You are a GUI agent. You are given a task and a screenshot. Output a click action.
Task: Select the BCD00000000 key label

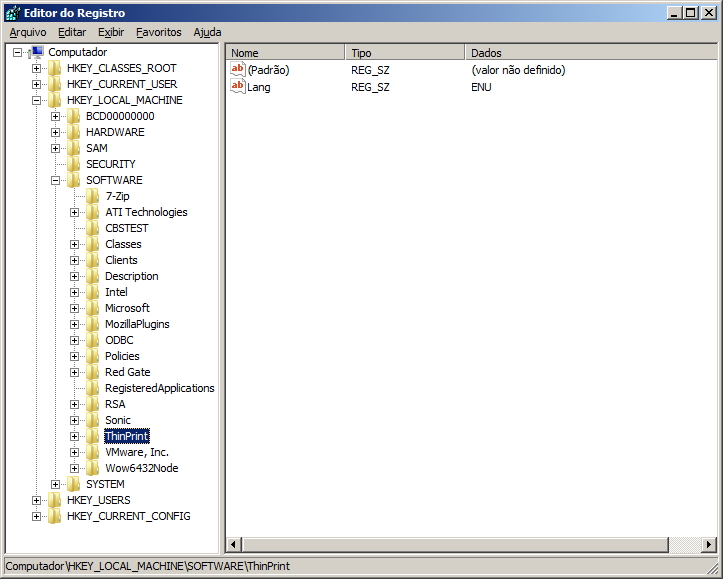coord(120,116)
